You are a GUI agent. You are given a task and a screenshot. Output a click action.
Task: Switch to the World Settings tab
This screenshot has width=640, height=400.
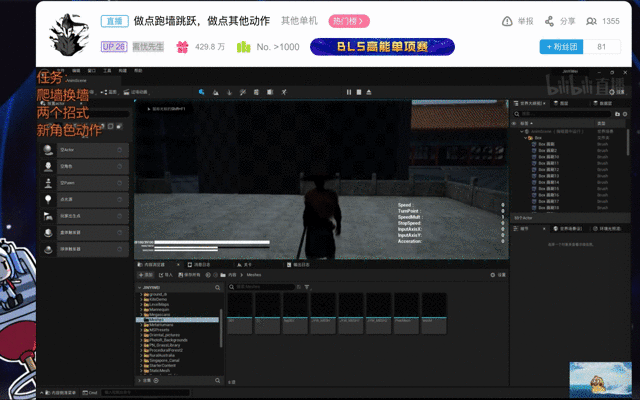click(568, 229)
